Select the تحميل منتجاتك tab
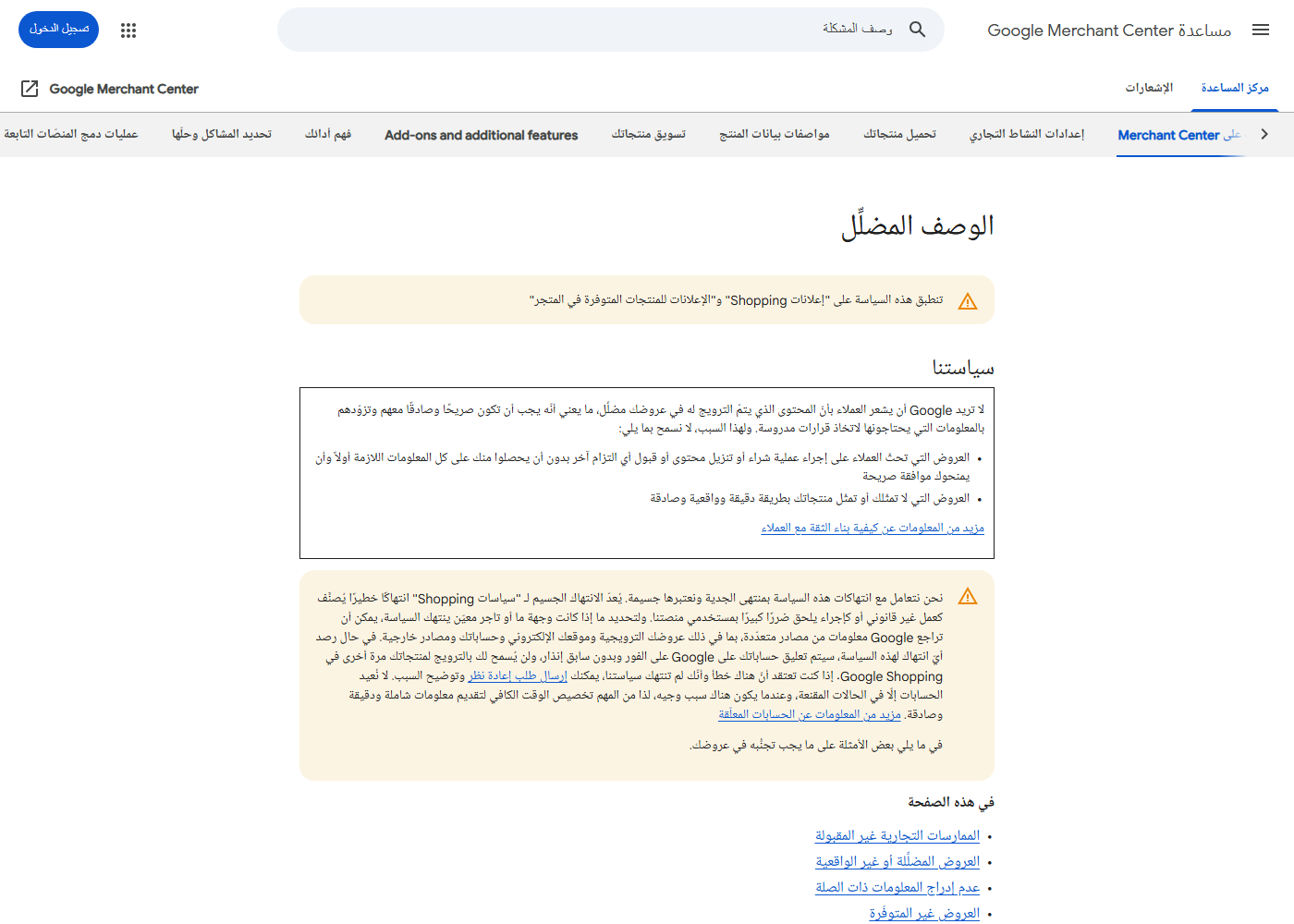 pyautogui.click(x=899, y=135)
